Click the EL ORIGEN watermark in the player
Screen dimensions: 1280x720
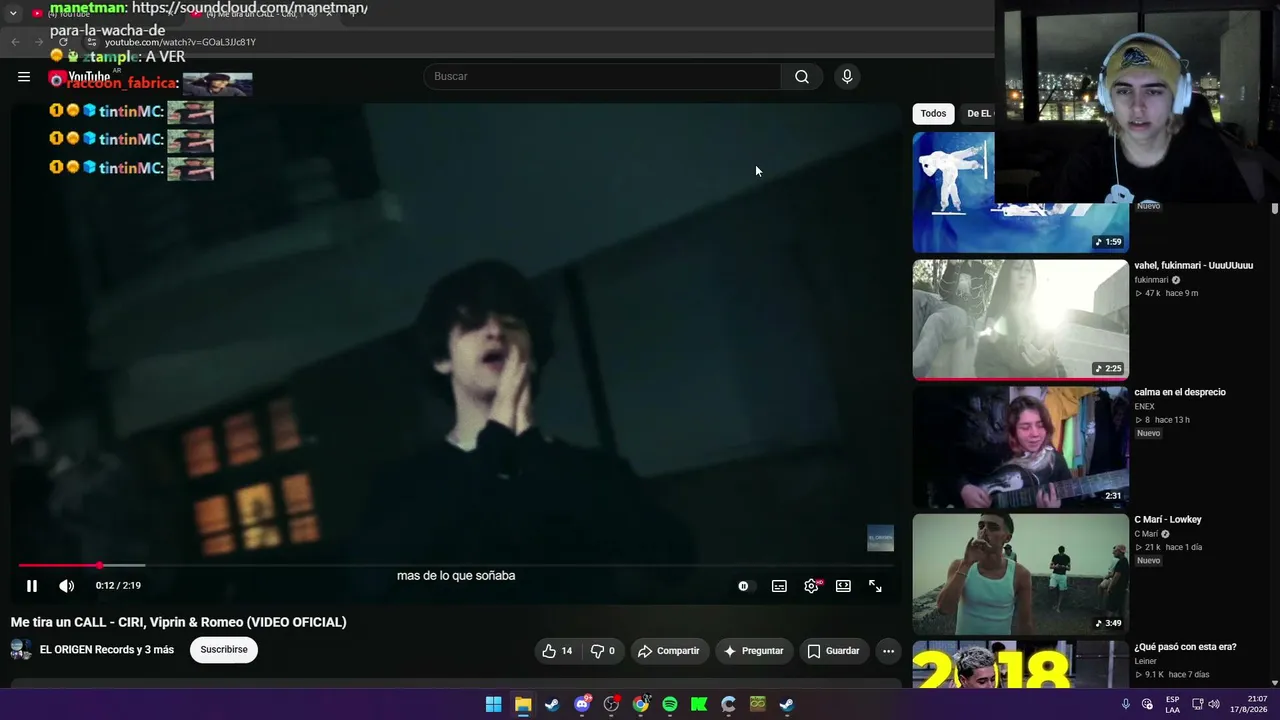pyautogui.click(x=880, y=538)
